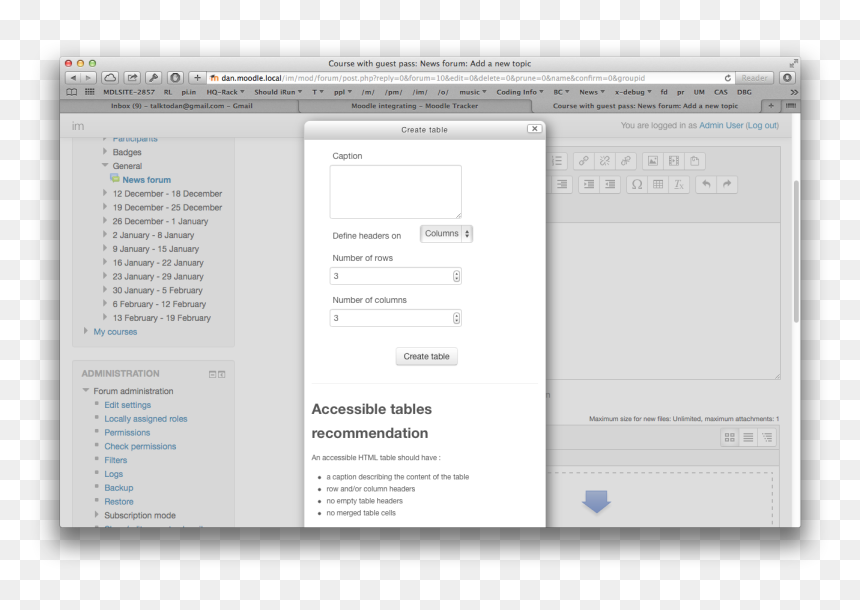Switch to the Moodle Tracker tab
Image resolution: width=860 pixels, height=610 pixels.
coord(414,106)
